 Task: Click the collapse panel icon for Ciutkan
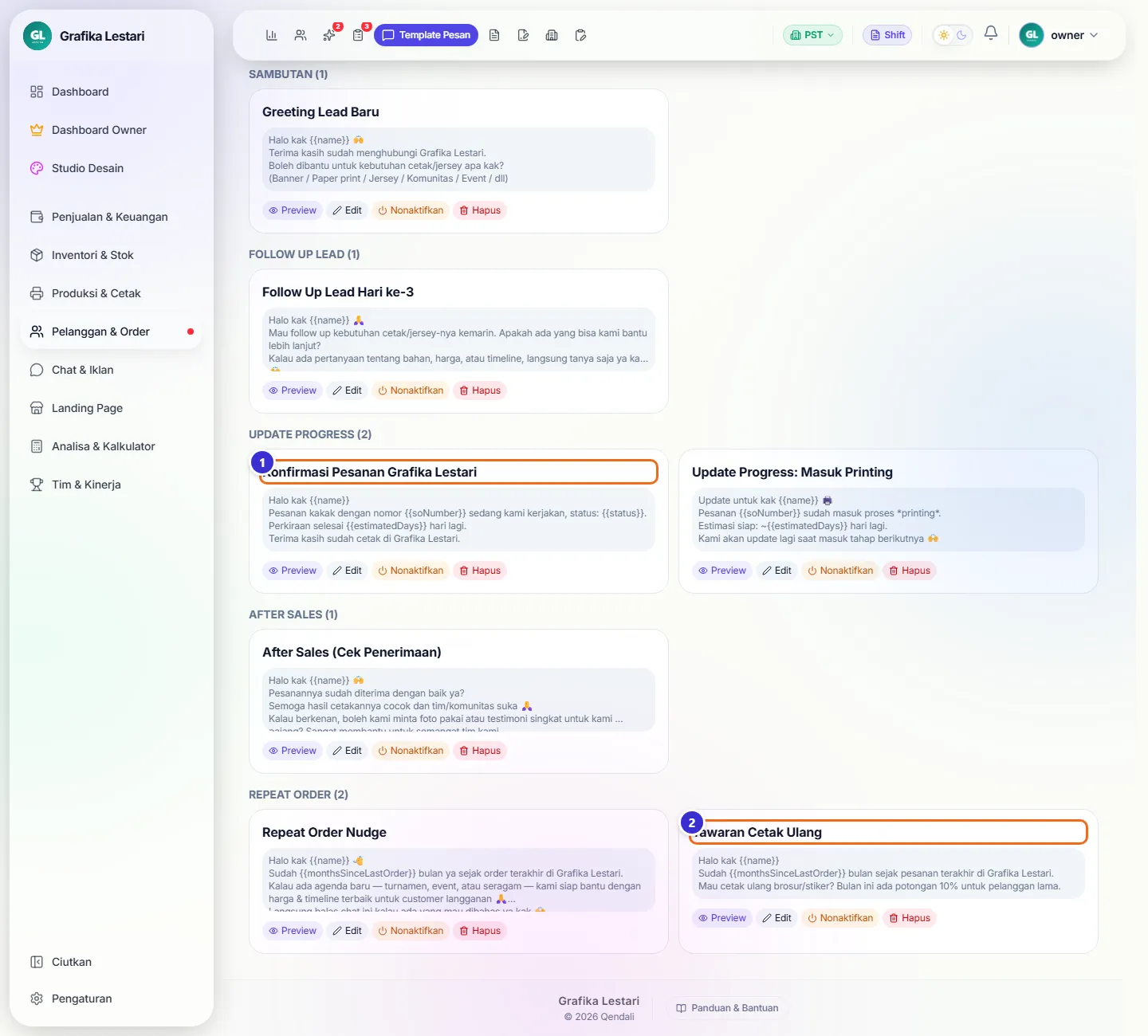point(37,962)
